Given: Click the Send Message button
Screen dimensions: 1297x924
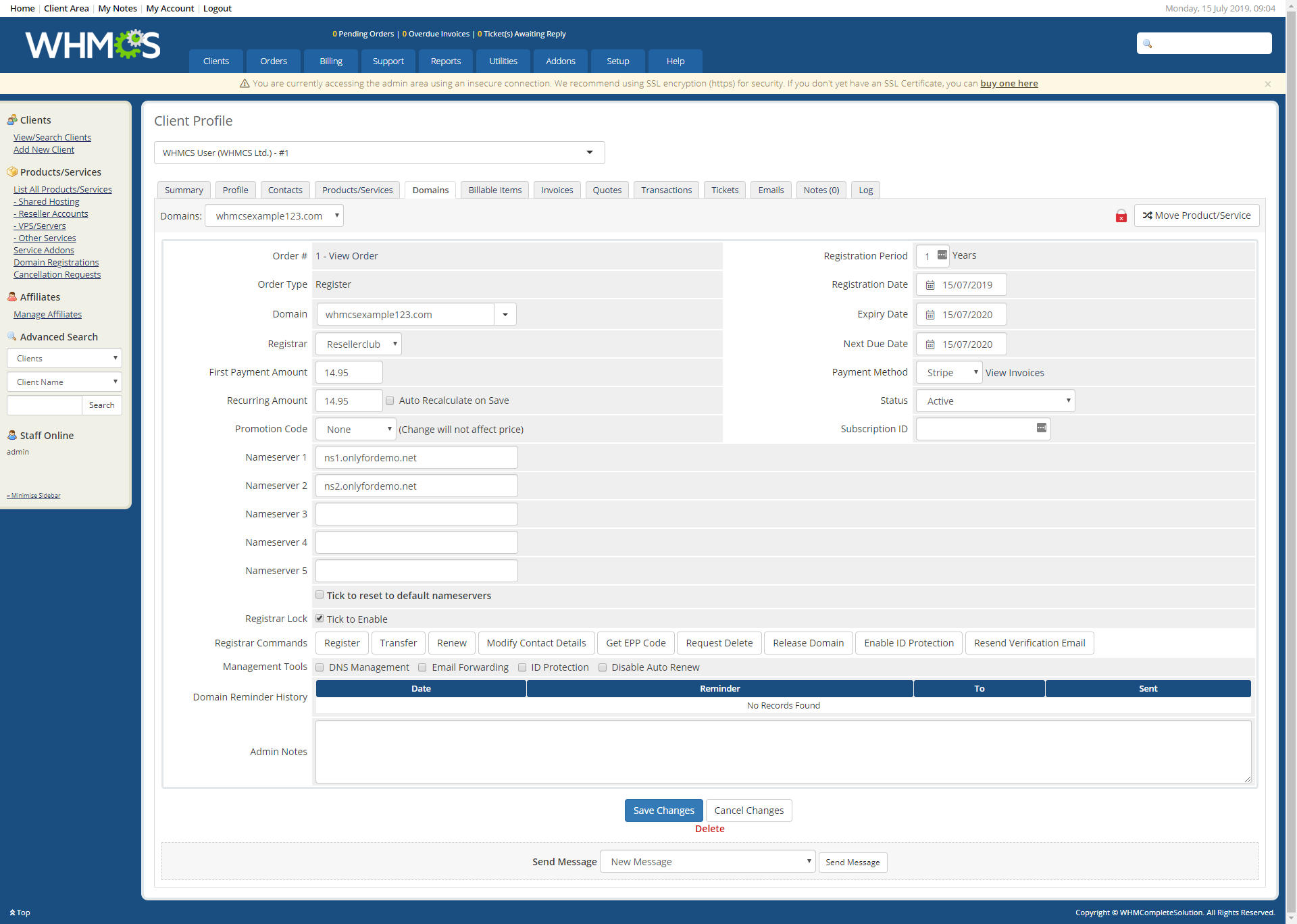Looking at the screenshot, I should (853, 863).
